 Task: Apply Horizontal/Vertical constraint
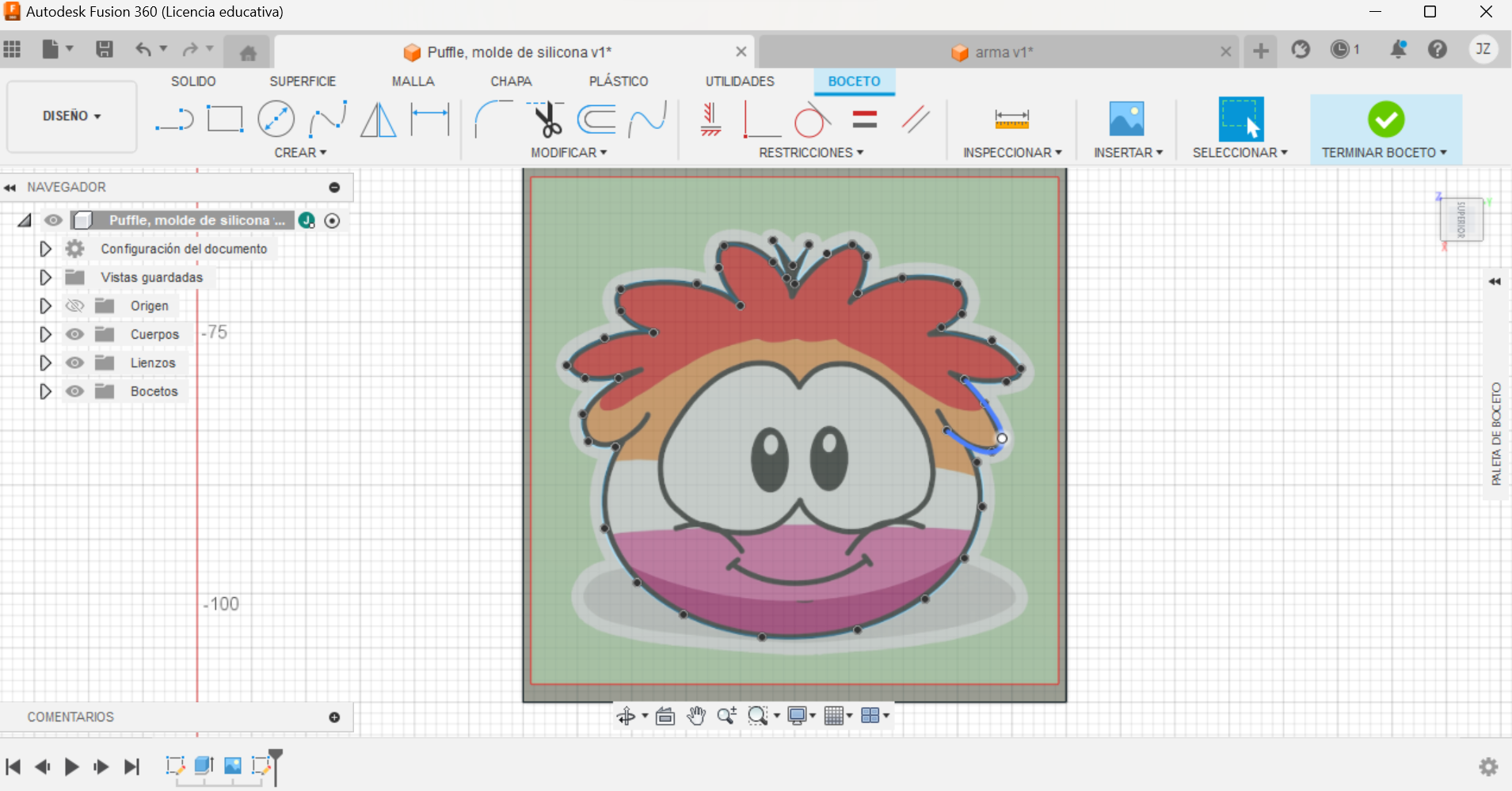coord(710,120)
